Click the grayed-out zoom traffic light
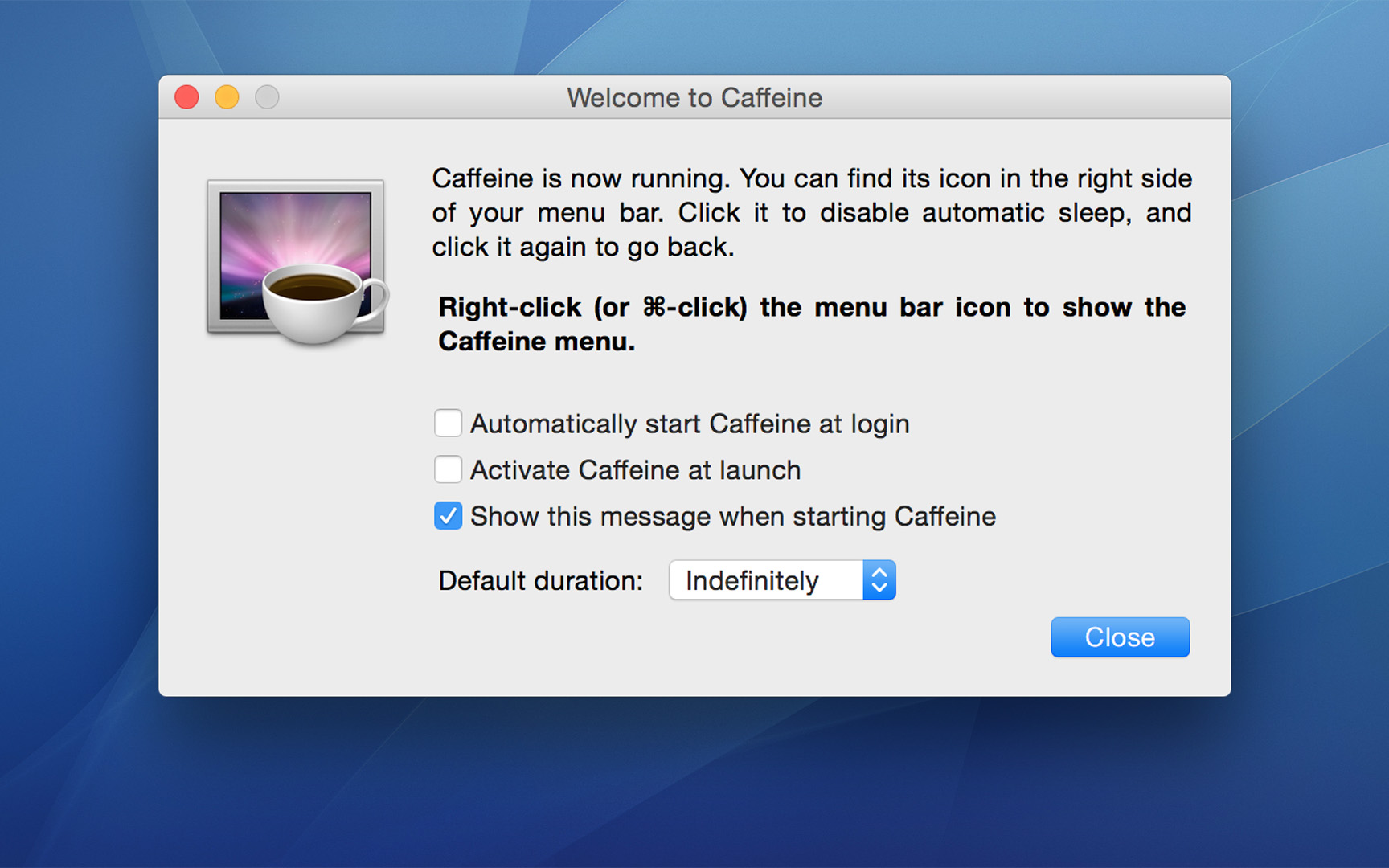1389x868 pixels. coord(266,96)
